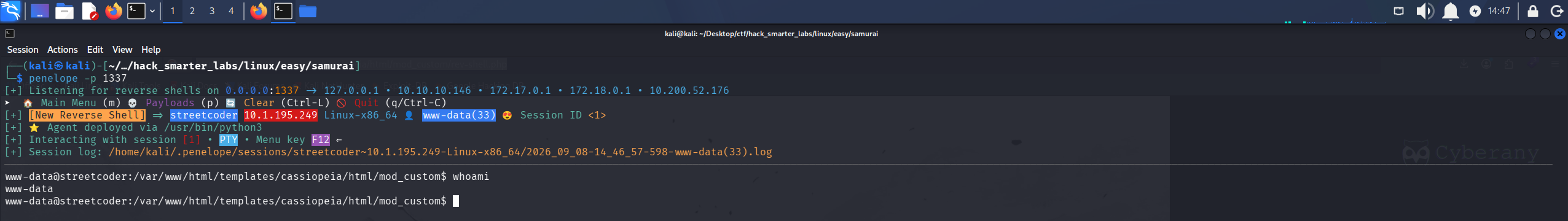1568x221 pixels.
Task: Click the 'whoami' command text
Action: pyautogui.click(x=471, y=177)
